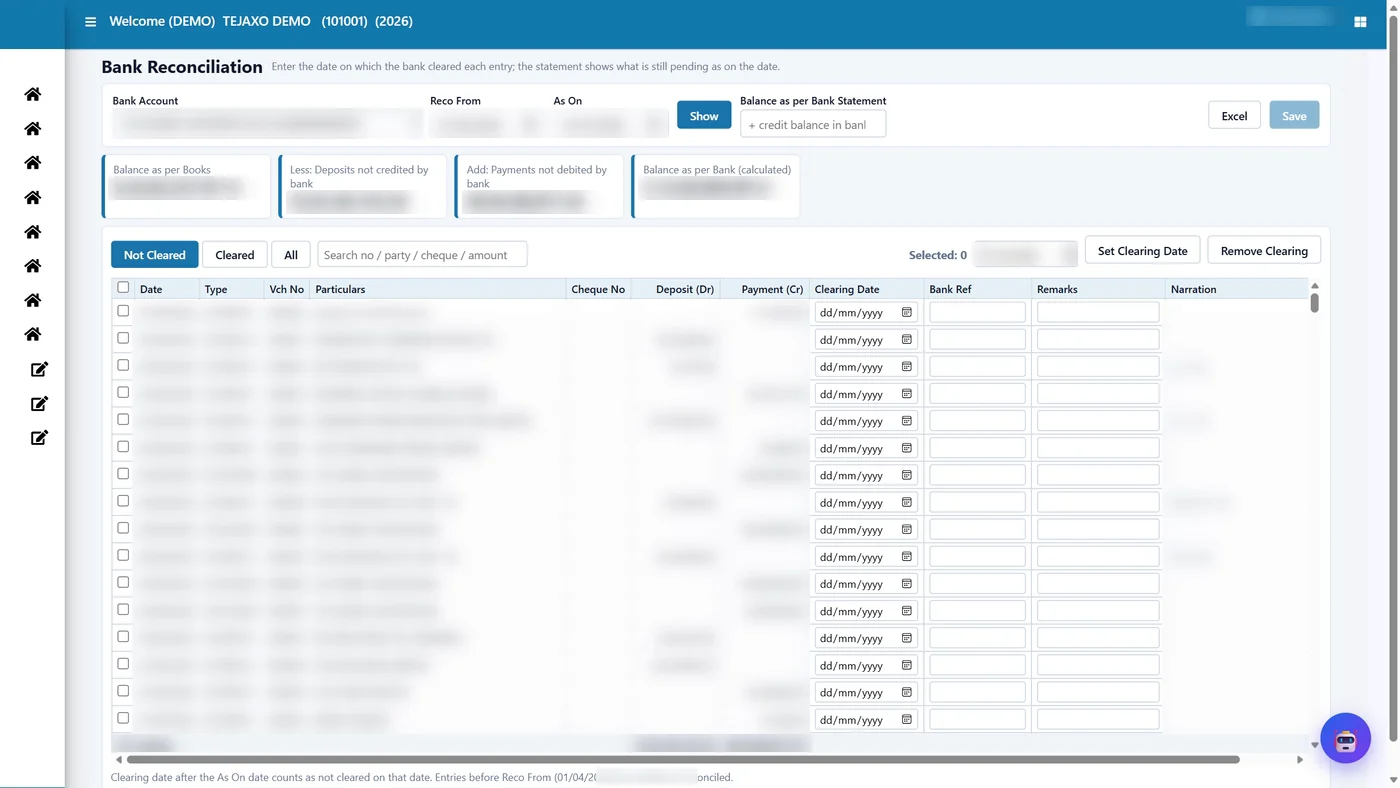The height and width of the screenshot is (788, 1400).
Task: Click the Balance as per Bank (calculated) card
Action: point(716,186)
